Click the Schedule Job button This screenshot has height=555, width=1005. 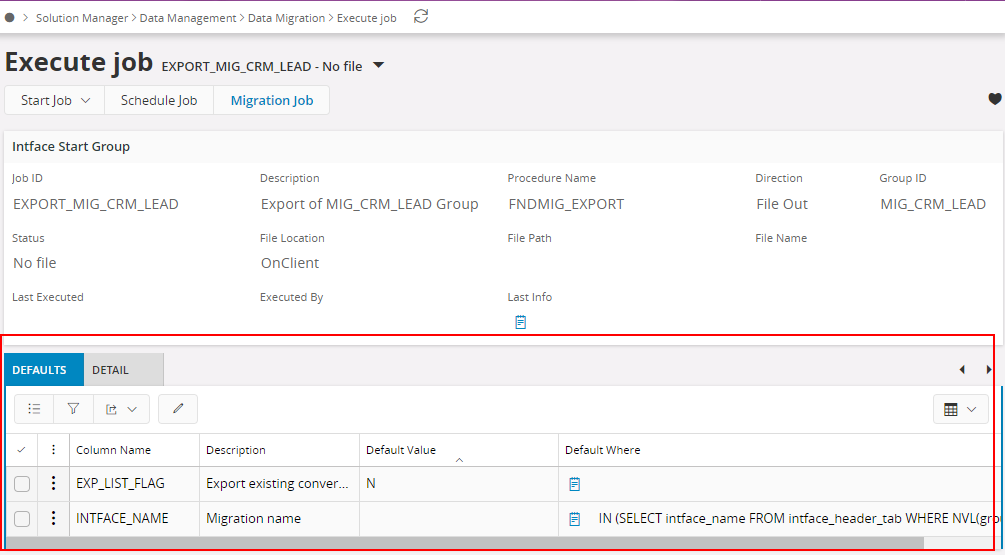pos(159,100)
